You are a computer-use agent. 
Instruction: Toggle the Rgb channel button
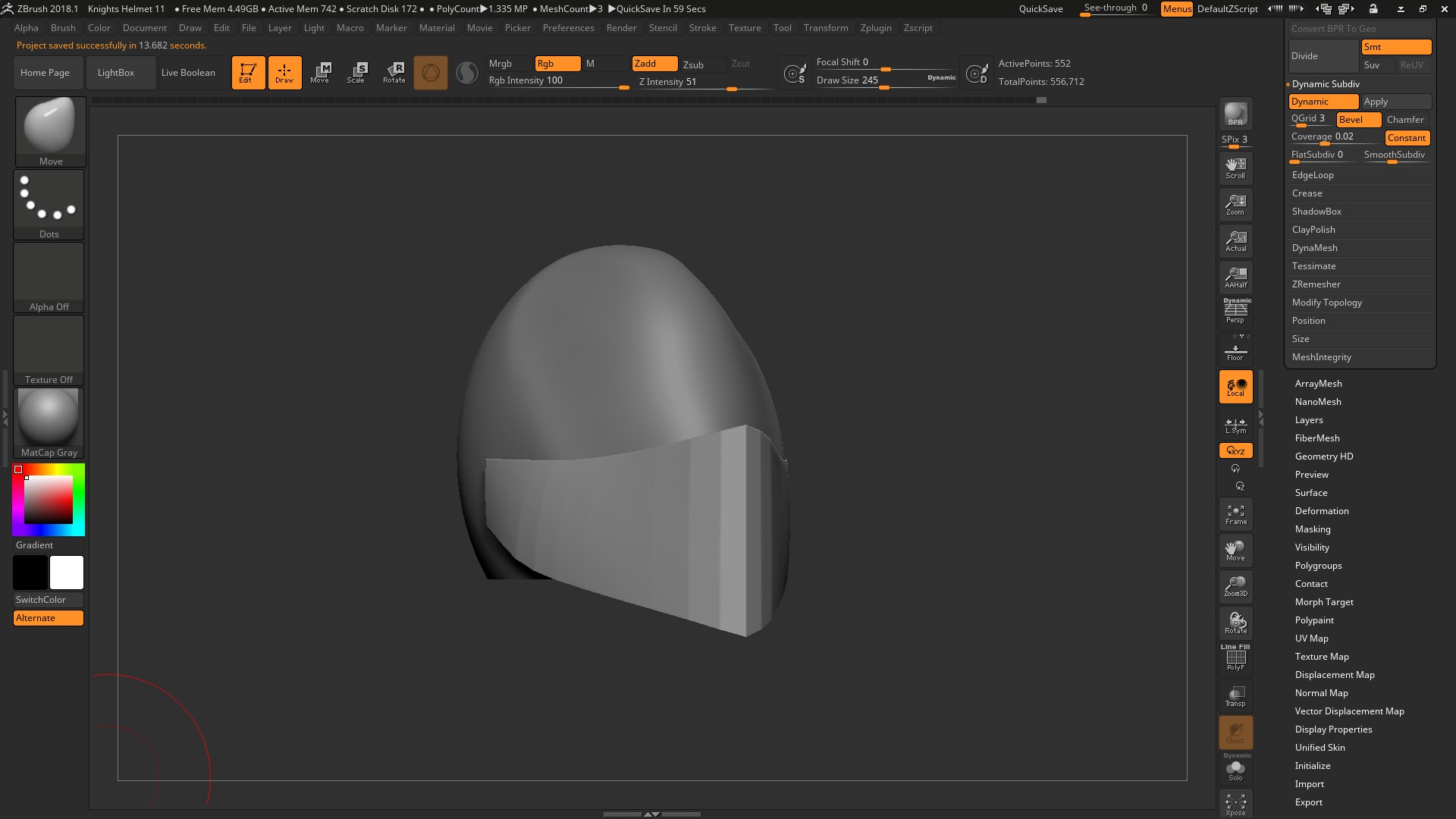557,64
